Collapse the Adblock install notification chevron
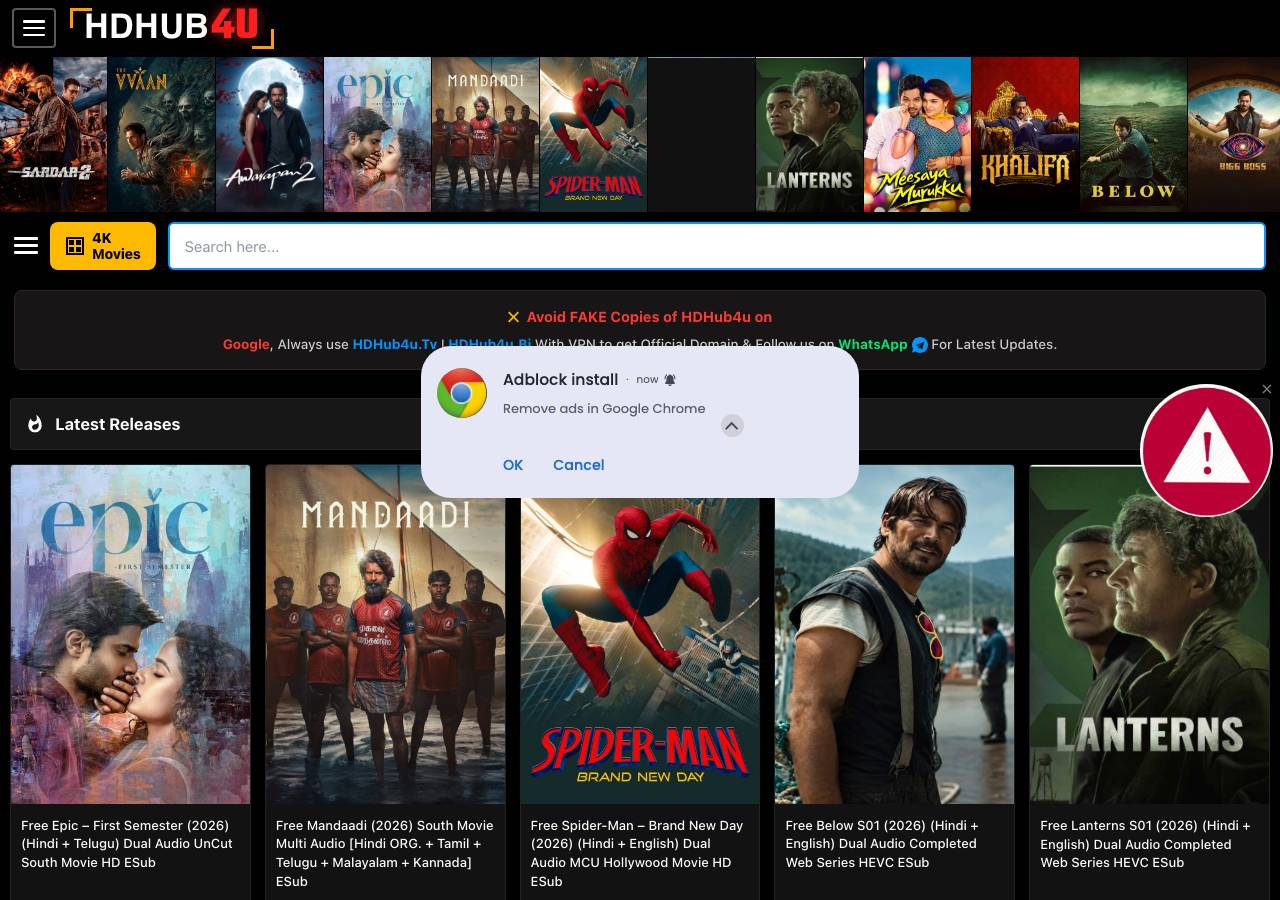This screenshot has width=1280, height=900. [732, 426]
